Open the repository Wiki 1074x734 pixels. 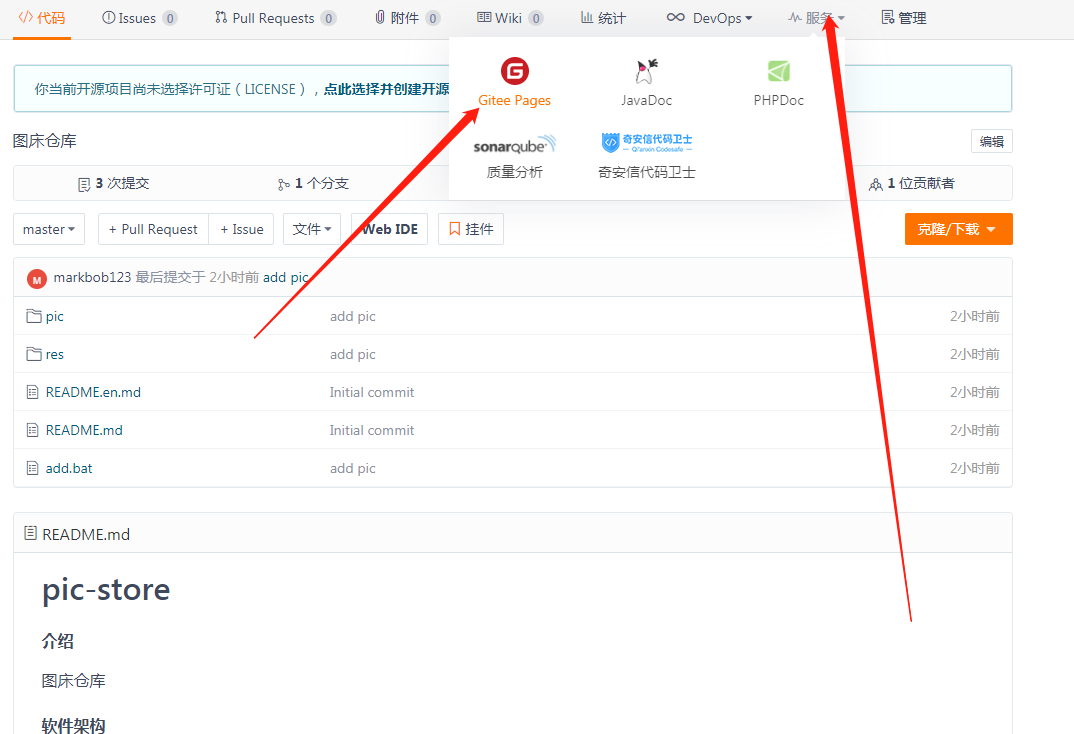pyautogui.click(x=508, y=17)
